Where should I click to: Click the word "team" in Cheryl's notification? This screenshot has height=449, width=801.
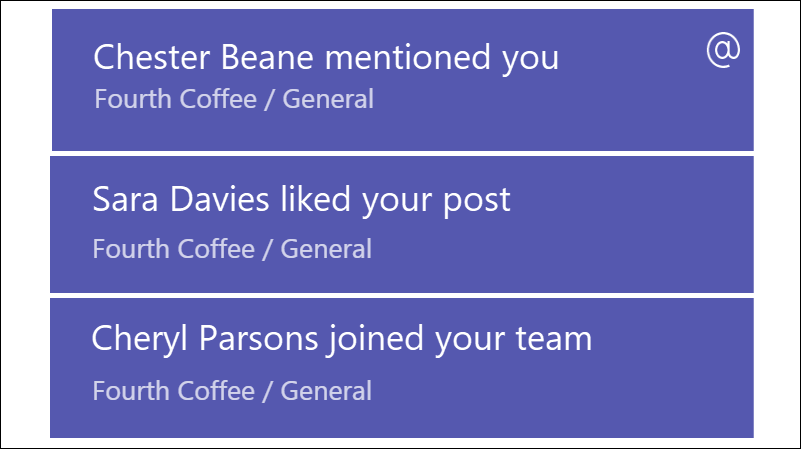pos(554,339)
